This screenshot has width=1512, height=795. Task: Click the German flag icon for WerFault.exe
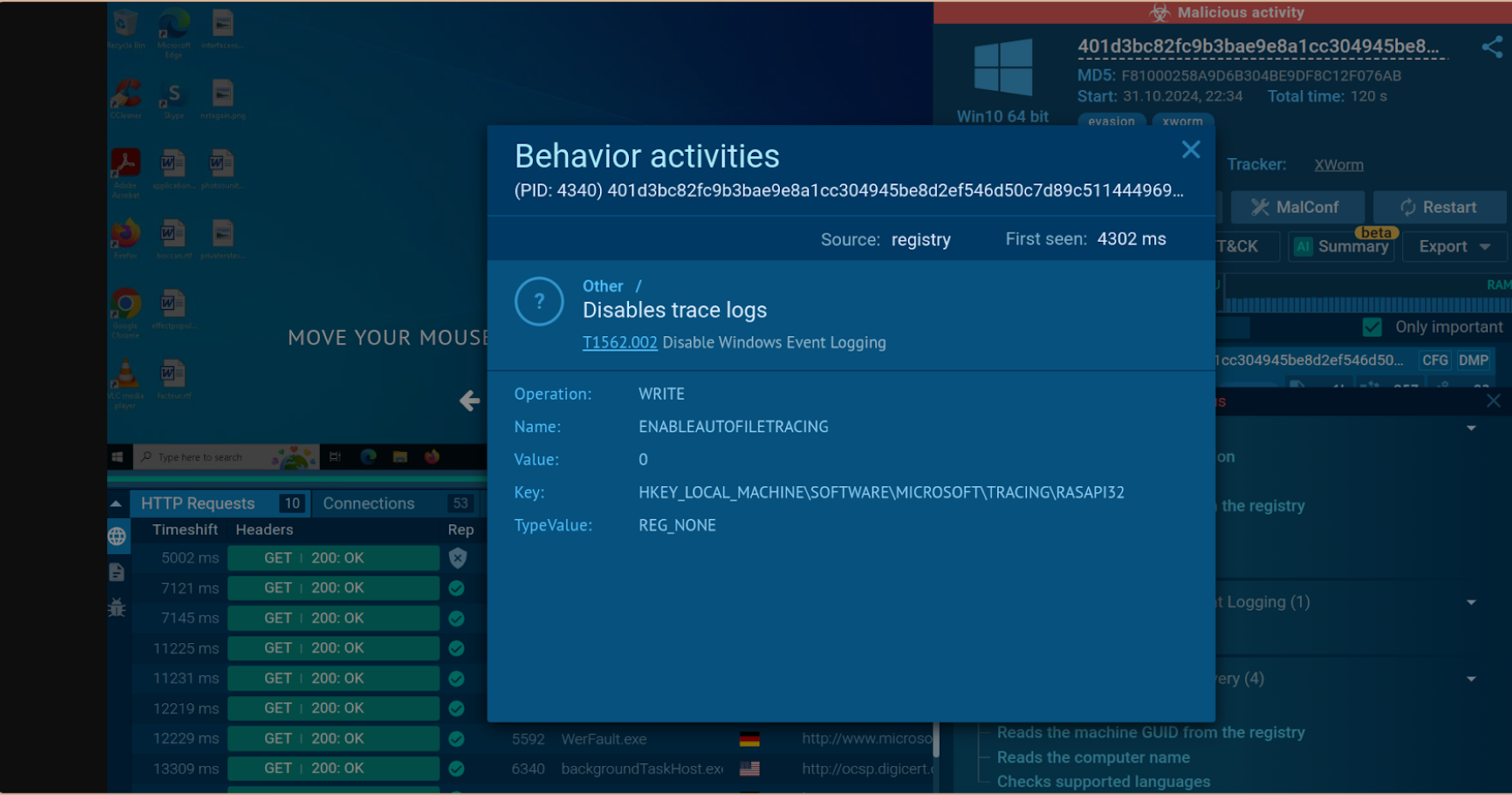(x=749, y=739)
